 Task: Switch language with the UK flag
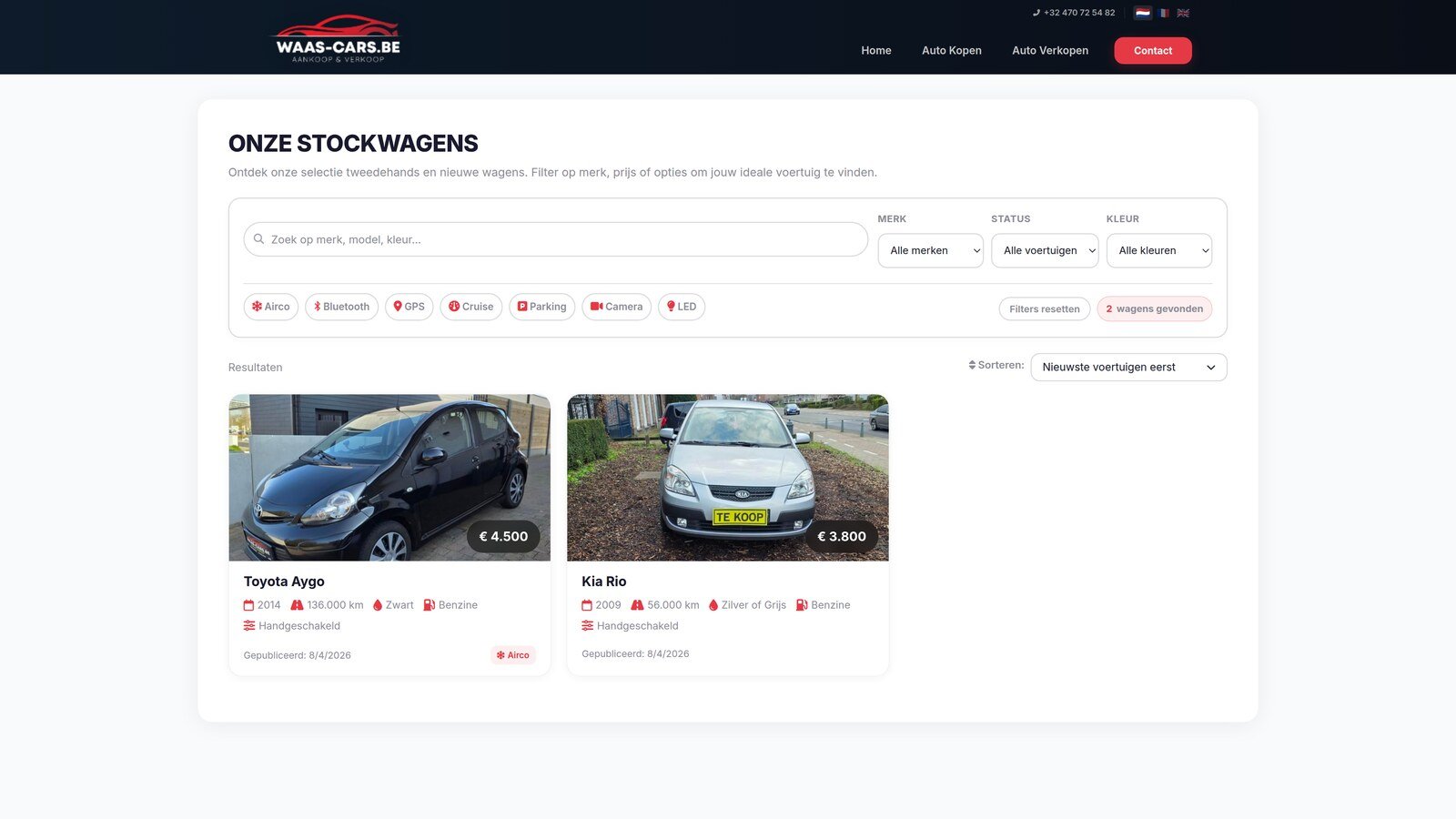click(x=1183, y=13)
